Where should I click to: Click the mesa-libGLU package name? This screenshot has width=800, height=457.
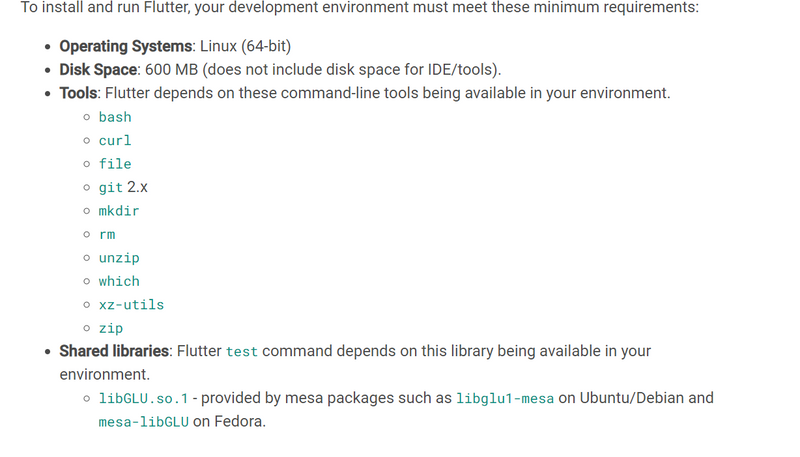point(143,422)
